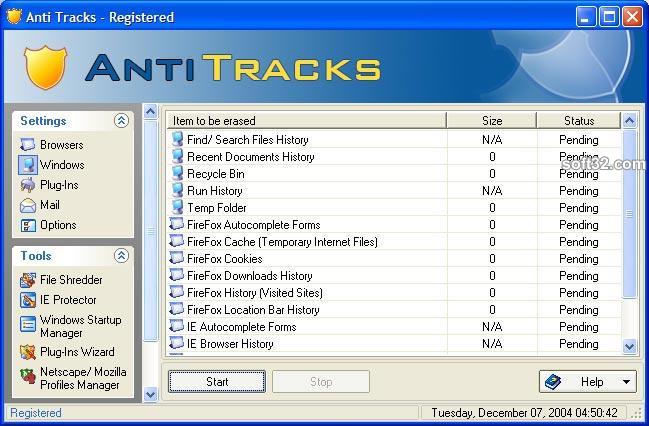This screenshot has width=649, height=426.
Task: Click the Recycle Bin row icon
Action: [177, 173]
